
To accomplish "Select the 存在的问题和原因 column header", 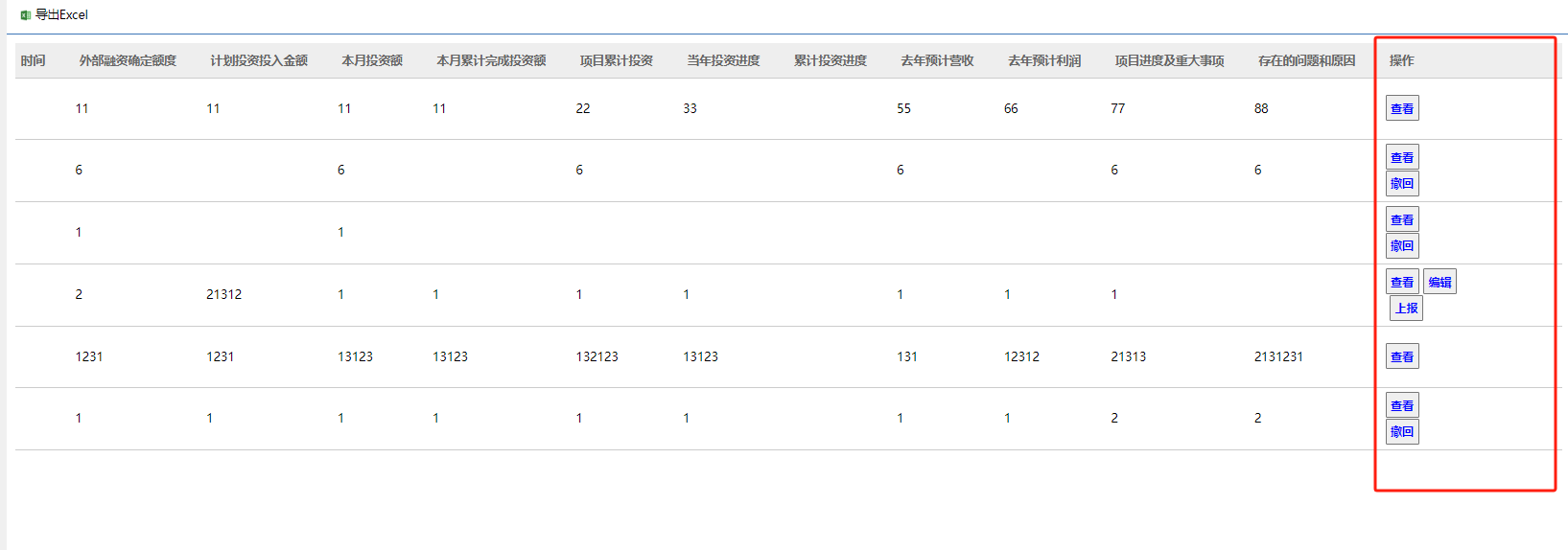I will click(x=1306, y=60).
